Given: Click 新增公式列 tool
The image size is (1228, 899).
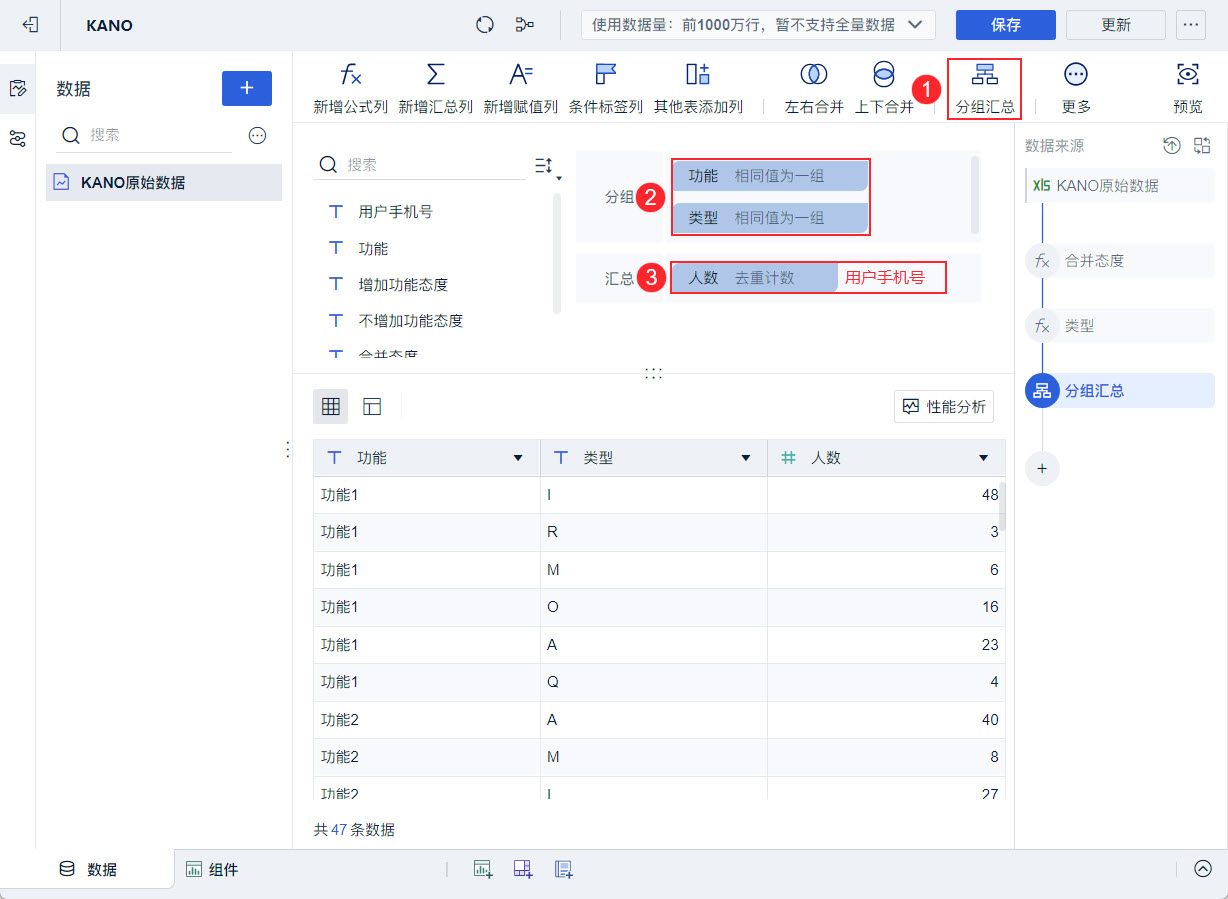Looking at the screenshot, I should coord(350,88).
